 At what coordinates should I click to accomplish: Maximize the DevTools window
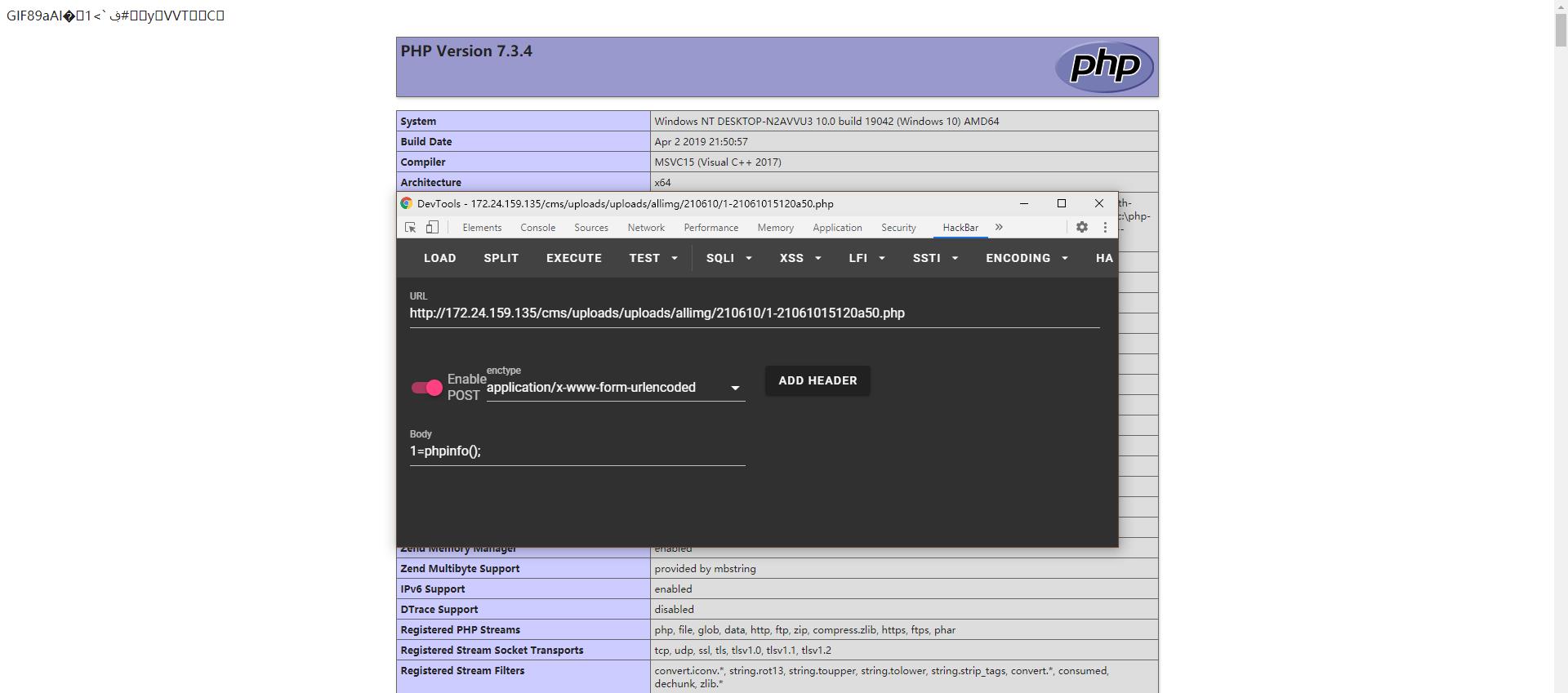click(1062, 203)
